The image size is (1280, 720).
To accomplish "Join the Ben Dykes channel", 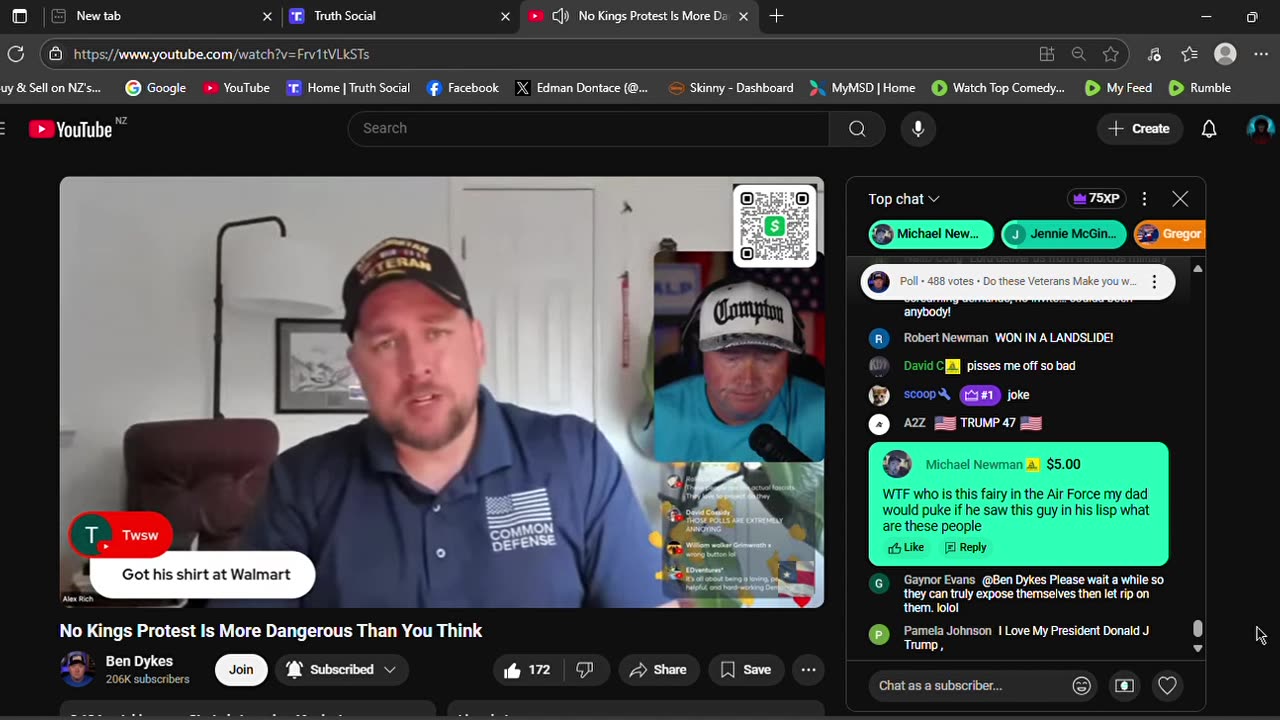I will (x=241, y=669).
